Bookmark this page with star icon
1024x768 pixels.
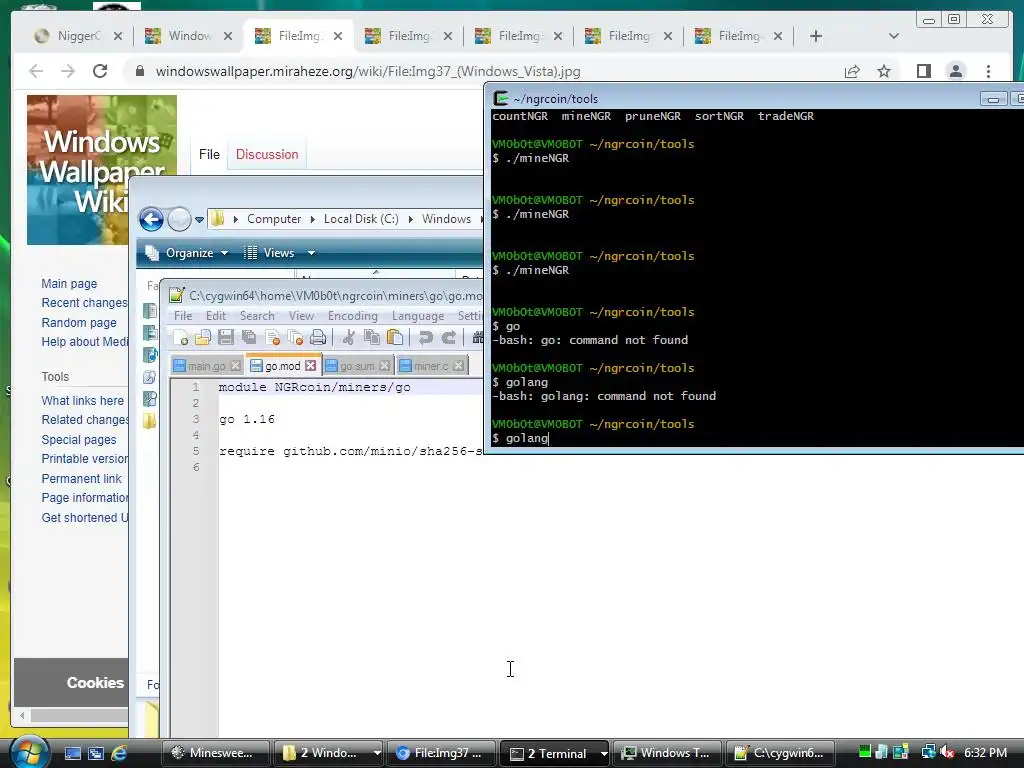(x=884, y=71)
